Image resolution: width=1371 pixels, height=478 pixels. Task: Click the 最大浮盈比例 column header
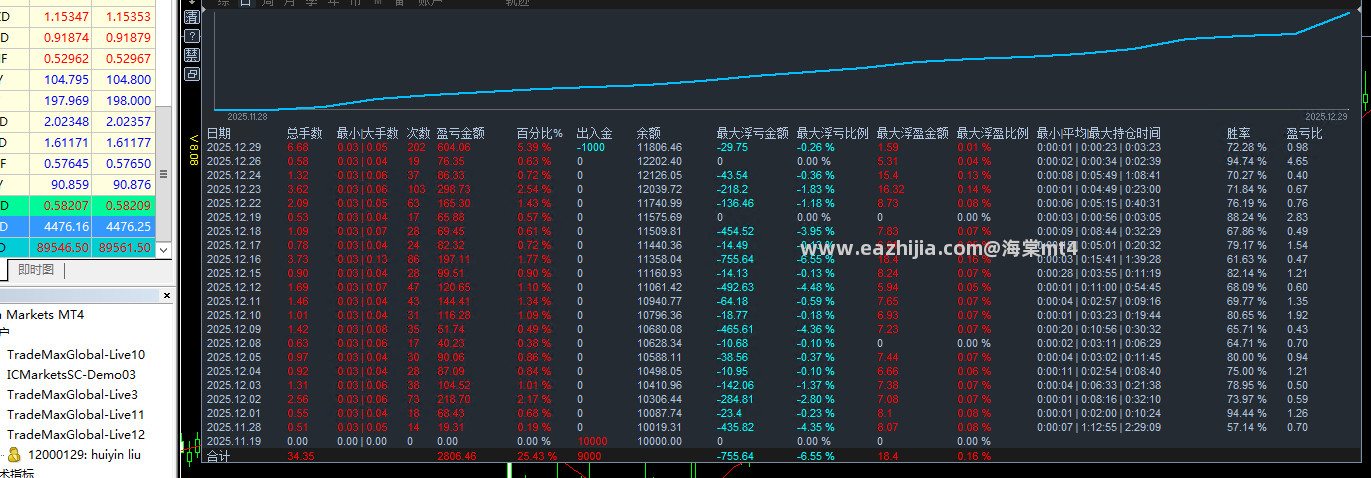[992, 133]
